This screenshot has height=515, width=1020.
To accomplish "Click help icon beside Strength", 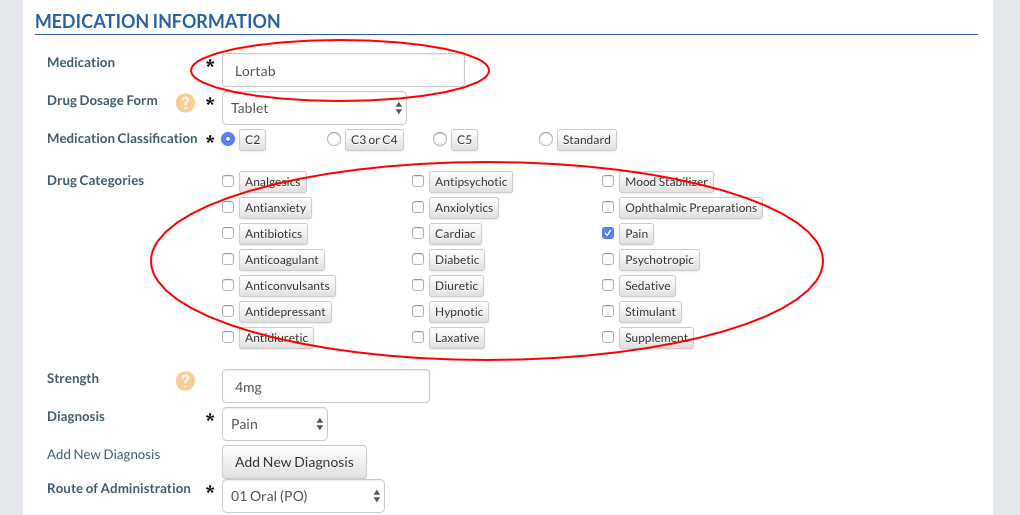I will point(185,381).
